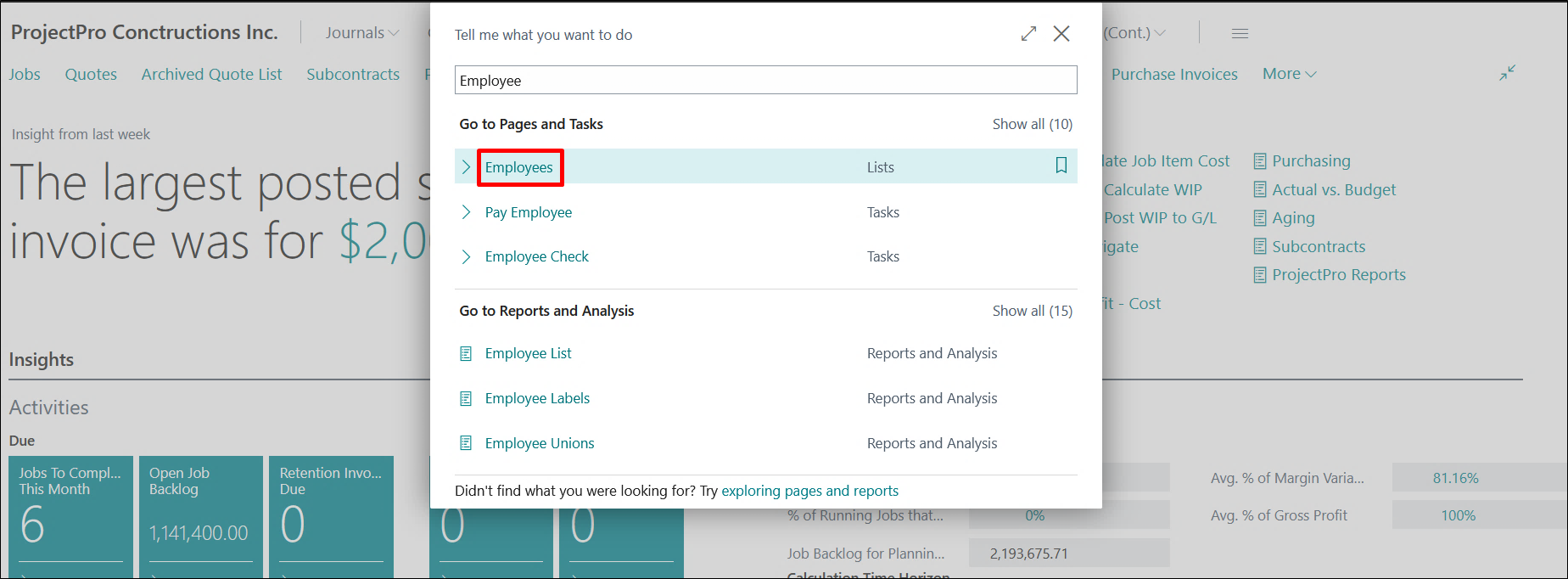Click the hamburger menu icon in header
This screenshot has height=579, width=1568.
click(1240, 34)
